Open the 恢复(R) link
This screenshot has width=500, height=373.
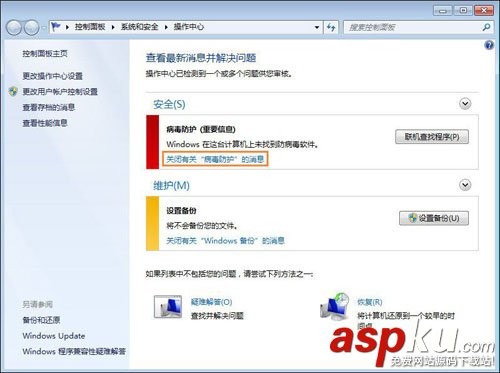(x=370, y=302)
